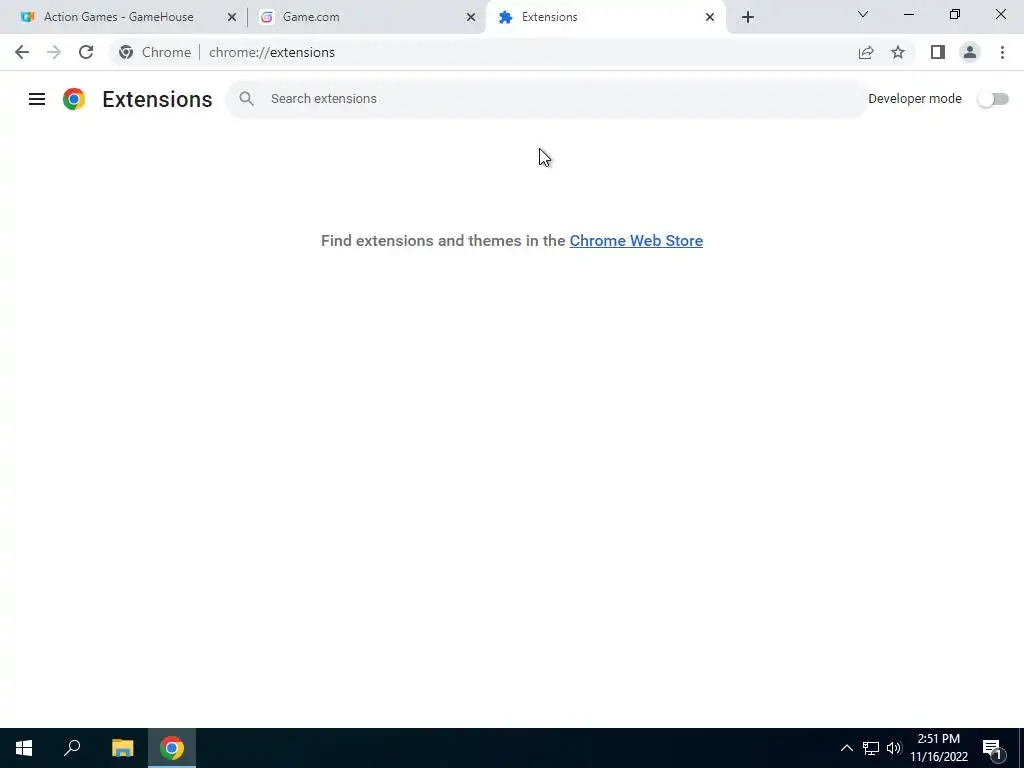Screen dimensions: 1024x768
Task: Click the Extensions page heading
Action: pyautogui.click(x=157, y=99)
